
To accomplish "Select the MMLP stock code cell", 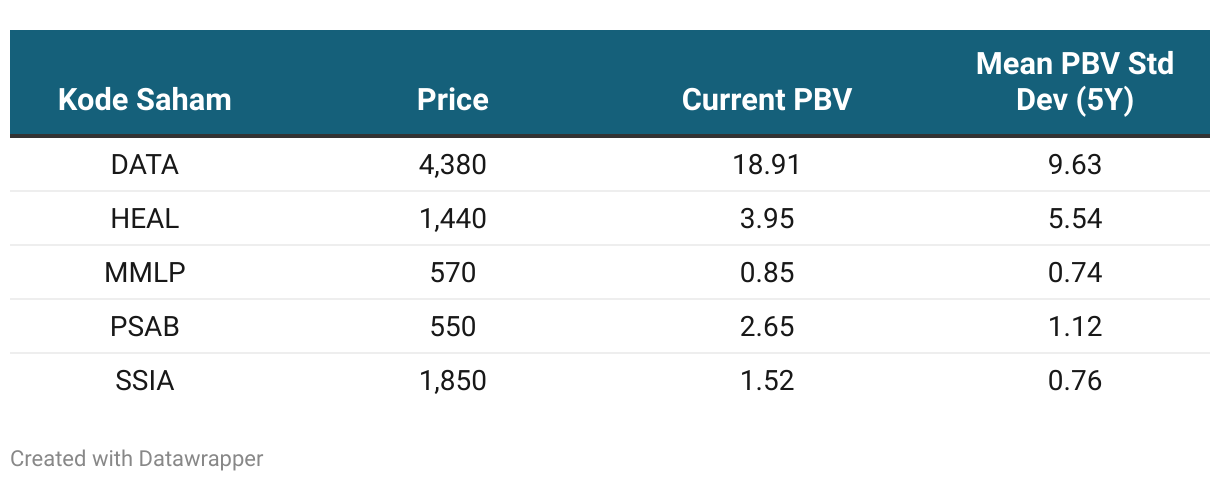I will pyautogui.click(x=144, y=273).
